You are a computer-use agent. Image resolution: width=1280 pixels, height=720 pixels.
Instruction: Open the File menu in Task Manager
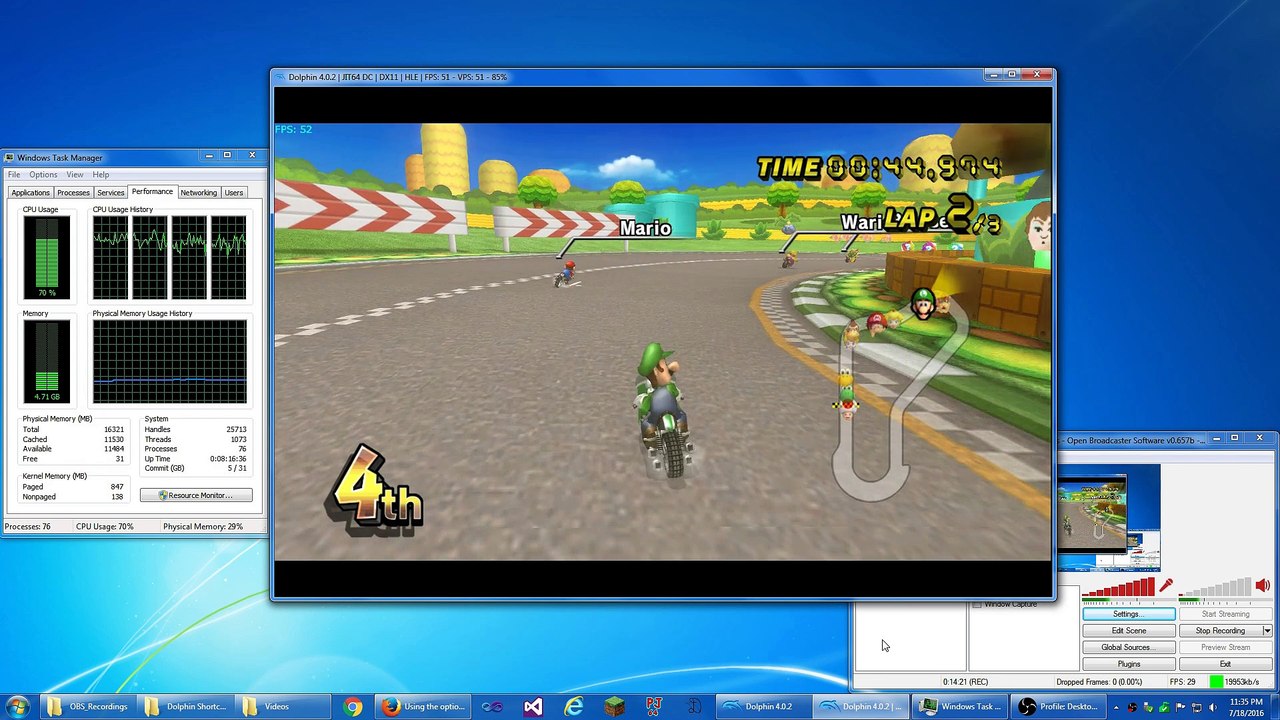(x=14, y=175)
